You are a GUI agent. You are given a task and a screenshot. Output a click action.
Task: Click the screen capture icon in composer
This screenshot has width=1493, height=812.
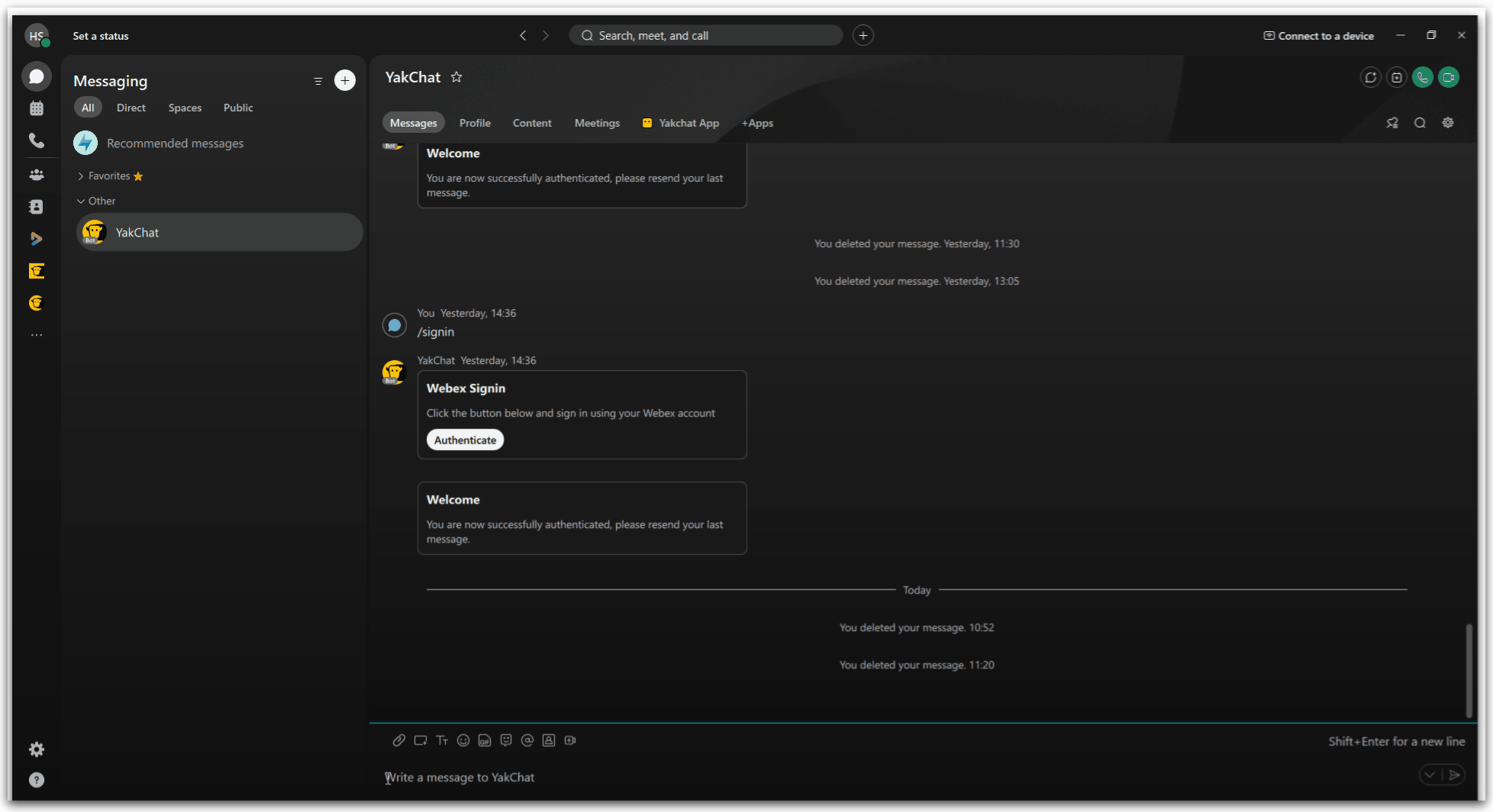(421, 740)
